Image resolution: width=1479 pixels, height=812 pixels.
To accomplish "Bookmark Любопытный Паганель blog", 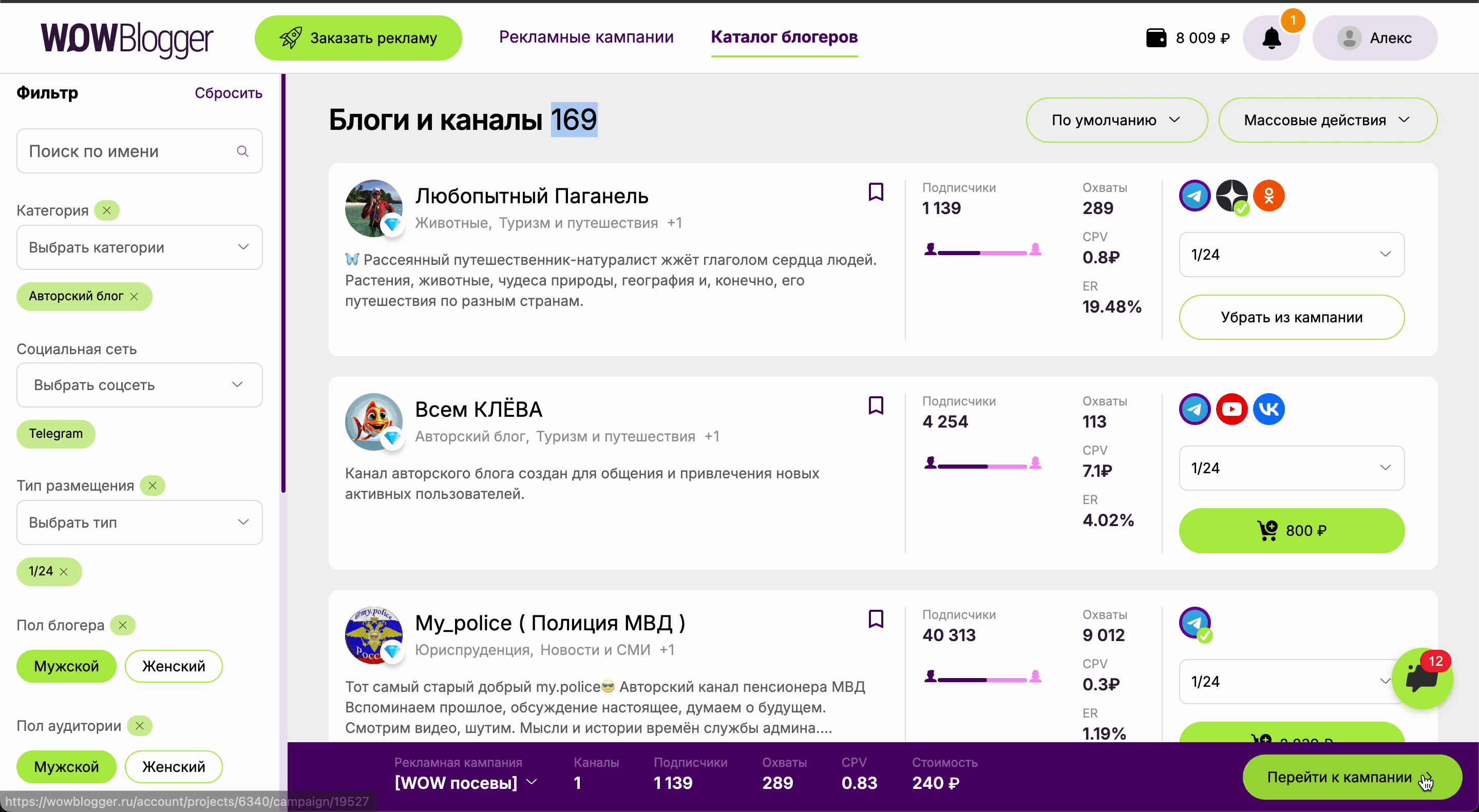I will pyautogui.click(x=876, y=191).
